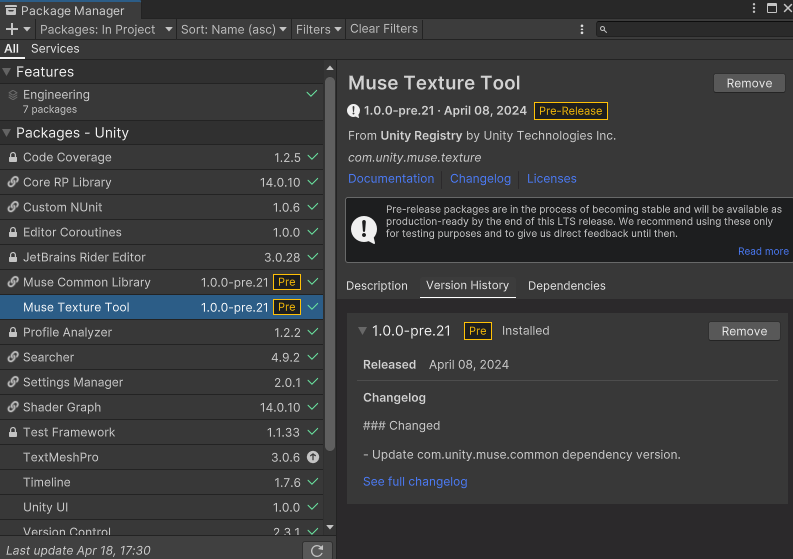Image resolution: width=793 pixels, height=559 pixels.
Task: Collapse the Packages - Unity section
Action: (x=7, y=133)
